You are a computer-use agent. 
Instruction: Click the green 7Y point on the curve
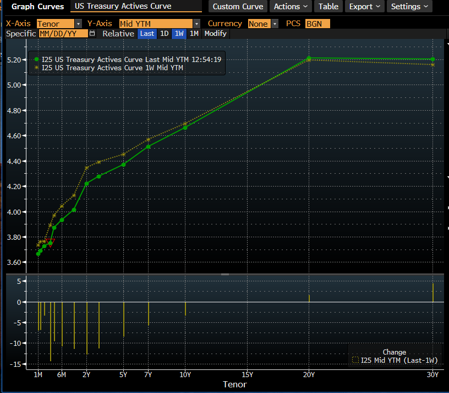pos(148,147)
